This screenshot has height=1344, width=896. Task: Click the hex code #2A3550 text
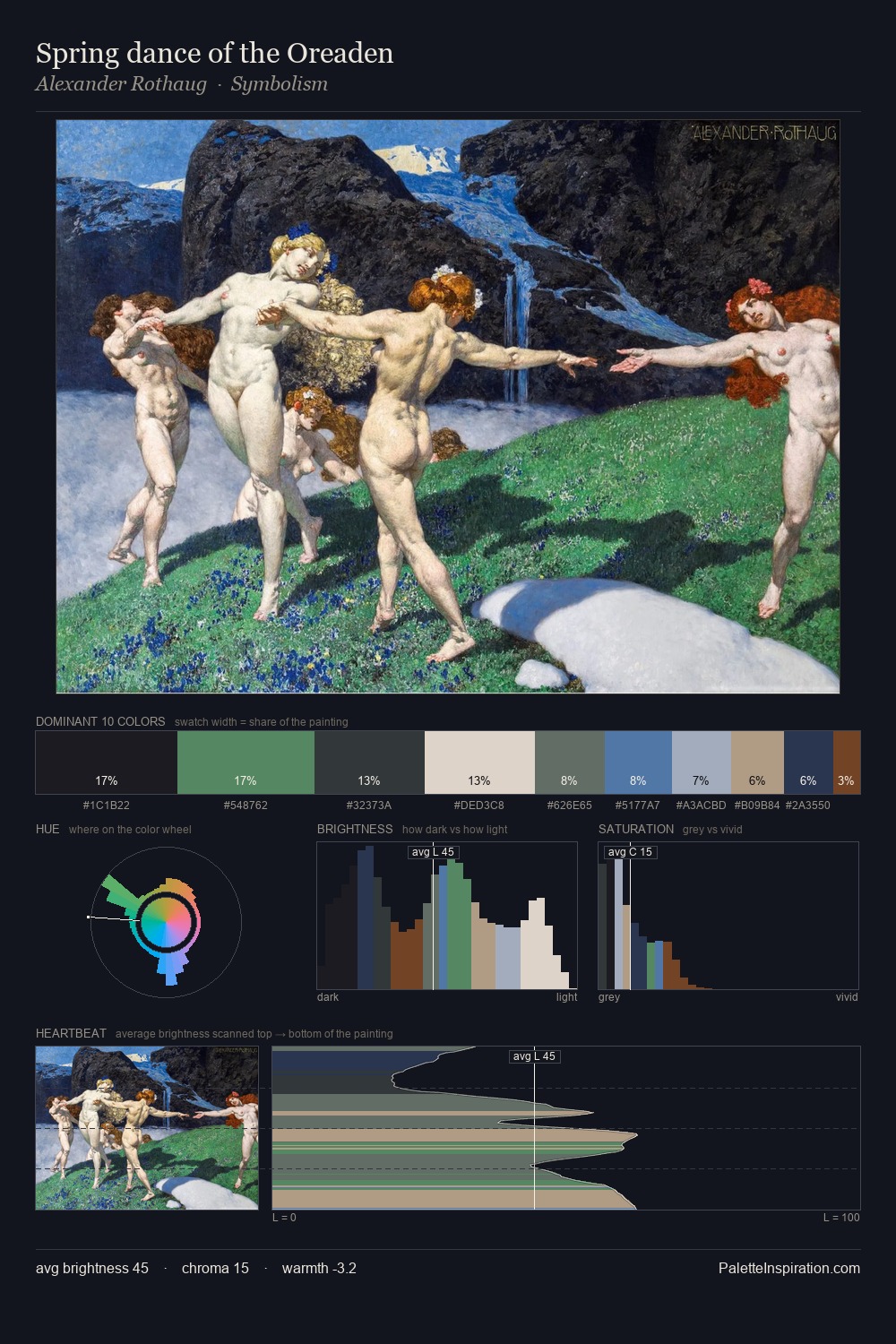pyautogui.click(x=808, y=805)
